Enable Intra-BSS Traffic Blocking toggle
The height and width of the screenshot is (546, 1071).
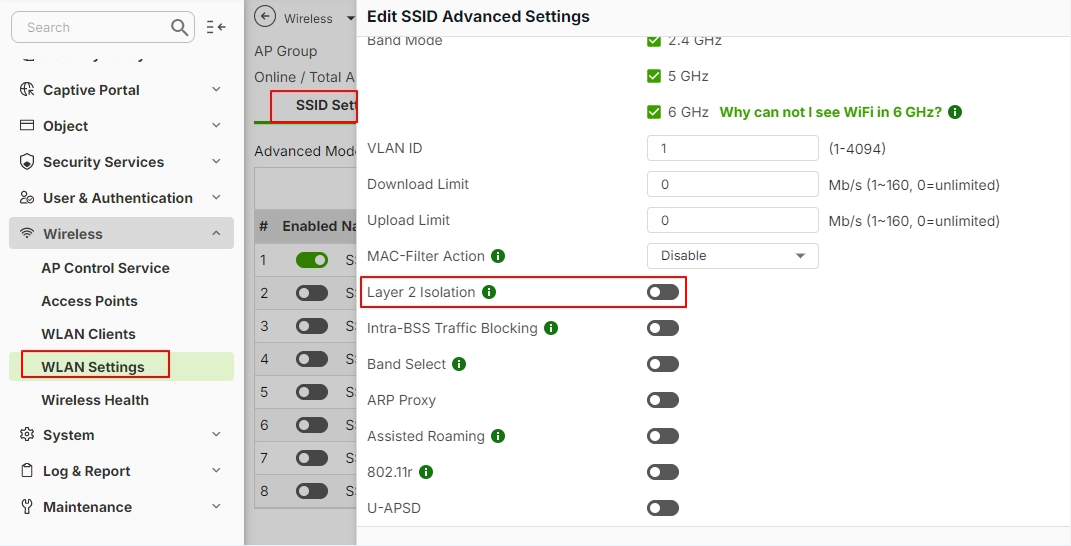click(x=663, y=328)
